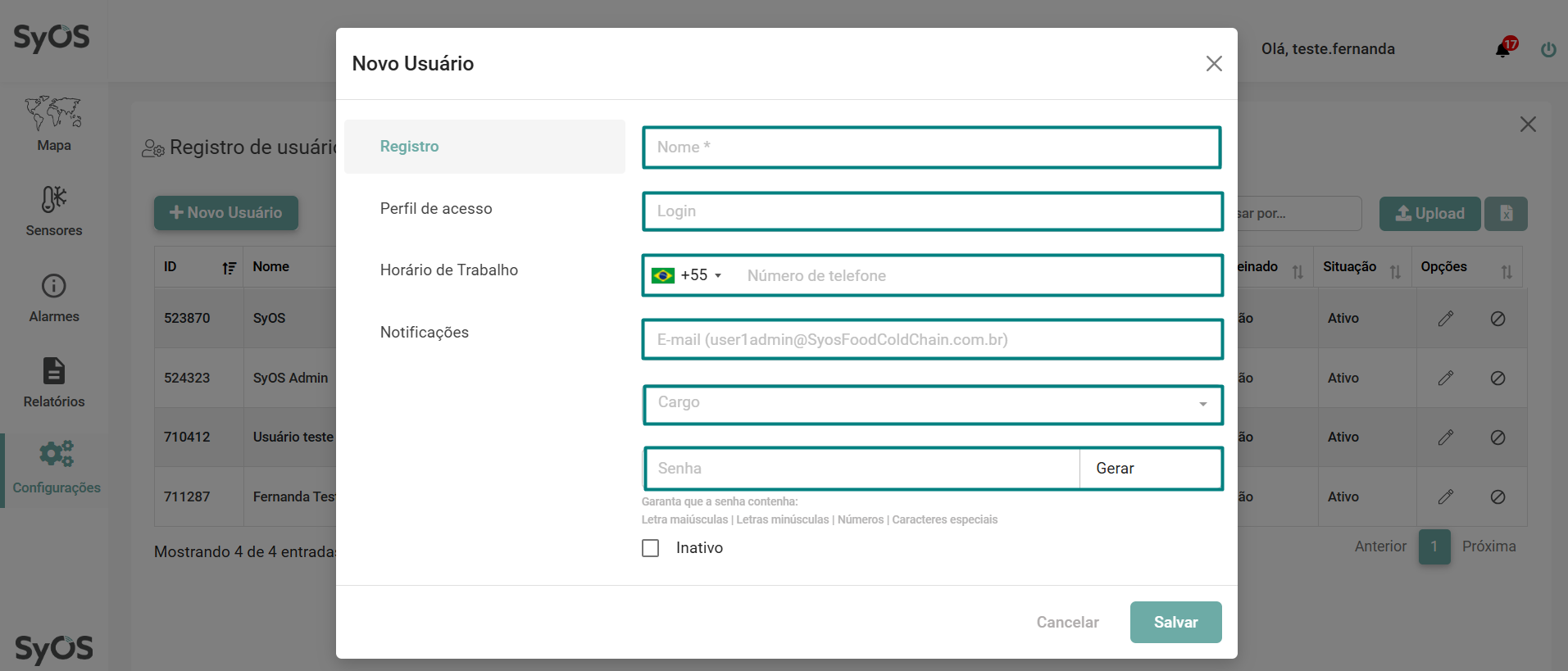This screenshot has width=1568, height=671.
Task: Open the +55 country code selector
Action: click(687, 275)
